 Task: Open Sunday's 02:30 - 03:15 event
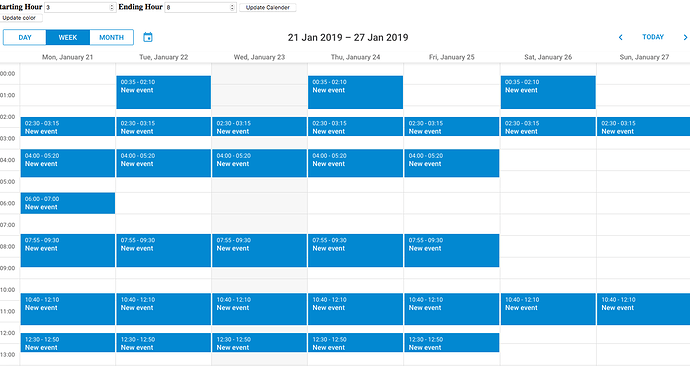click(643, 127)
